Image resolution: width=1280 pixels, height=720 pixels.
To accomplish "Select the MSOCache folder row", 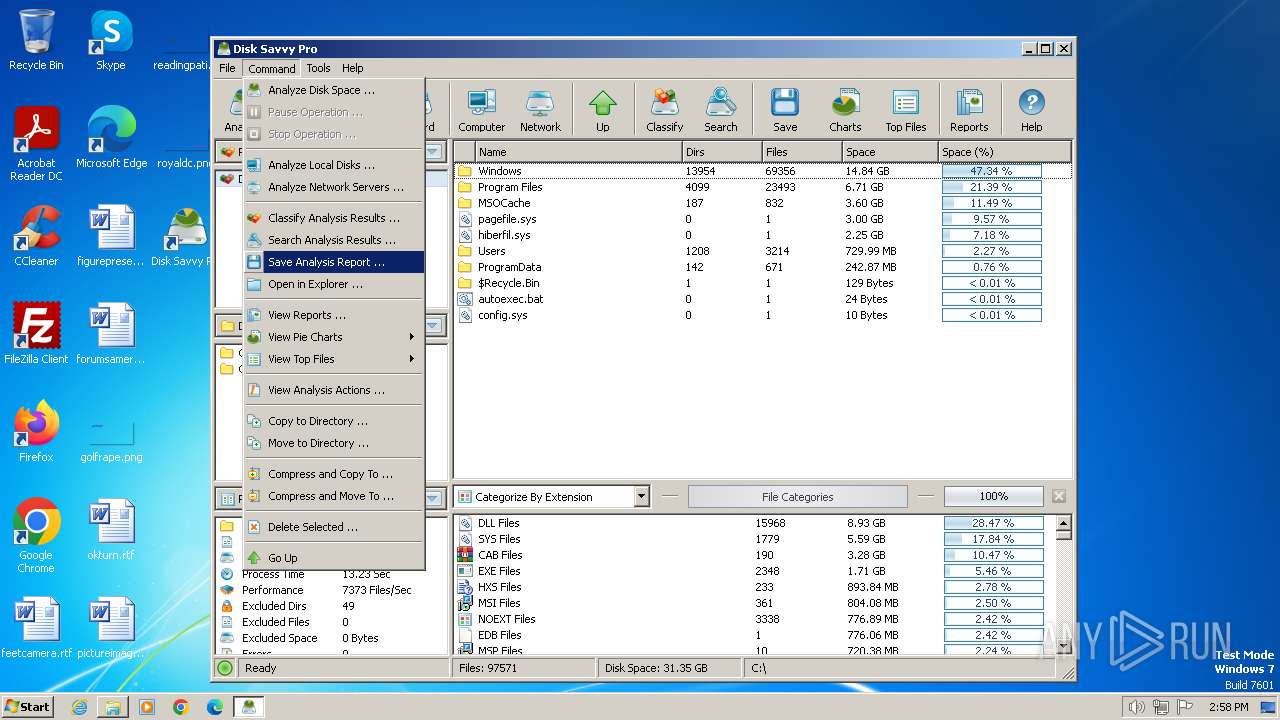I will [x=763, y=203].
